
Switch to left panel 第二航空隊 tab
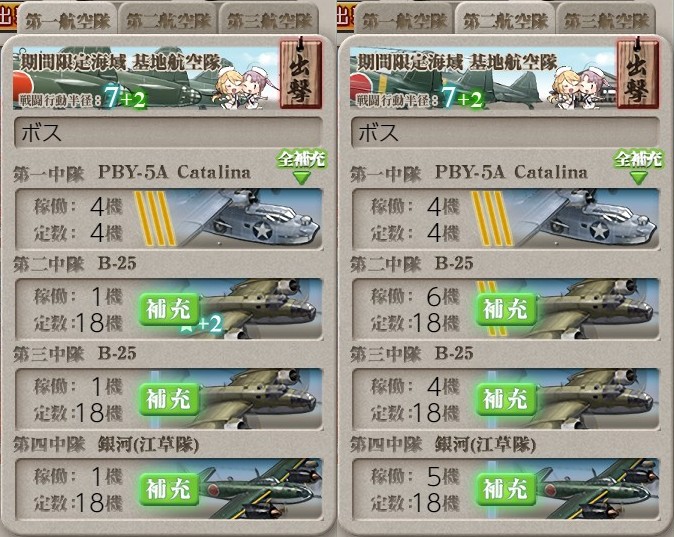[168, 20]
